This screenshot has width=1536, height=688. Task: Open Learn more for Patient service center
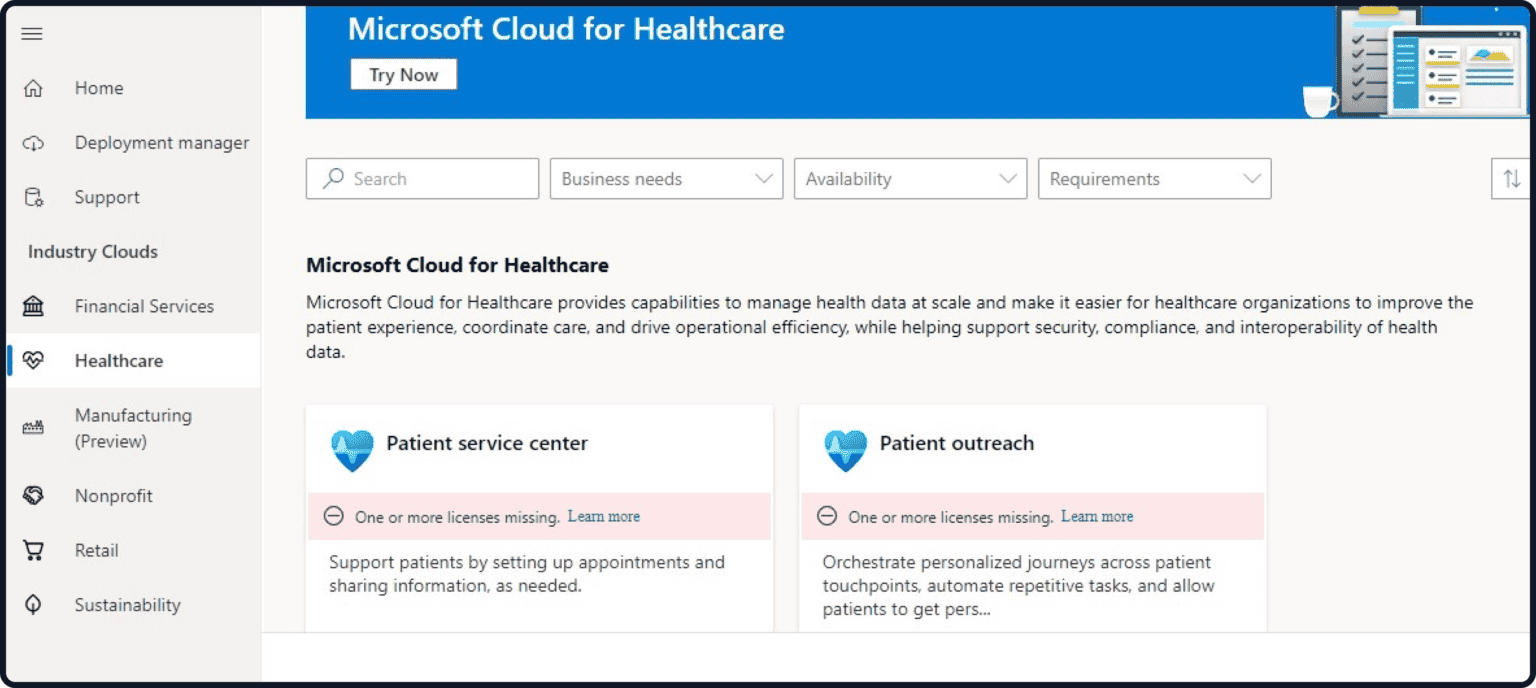pos(603,515)
